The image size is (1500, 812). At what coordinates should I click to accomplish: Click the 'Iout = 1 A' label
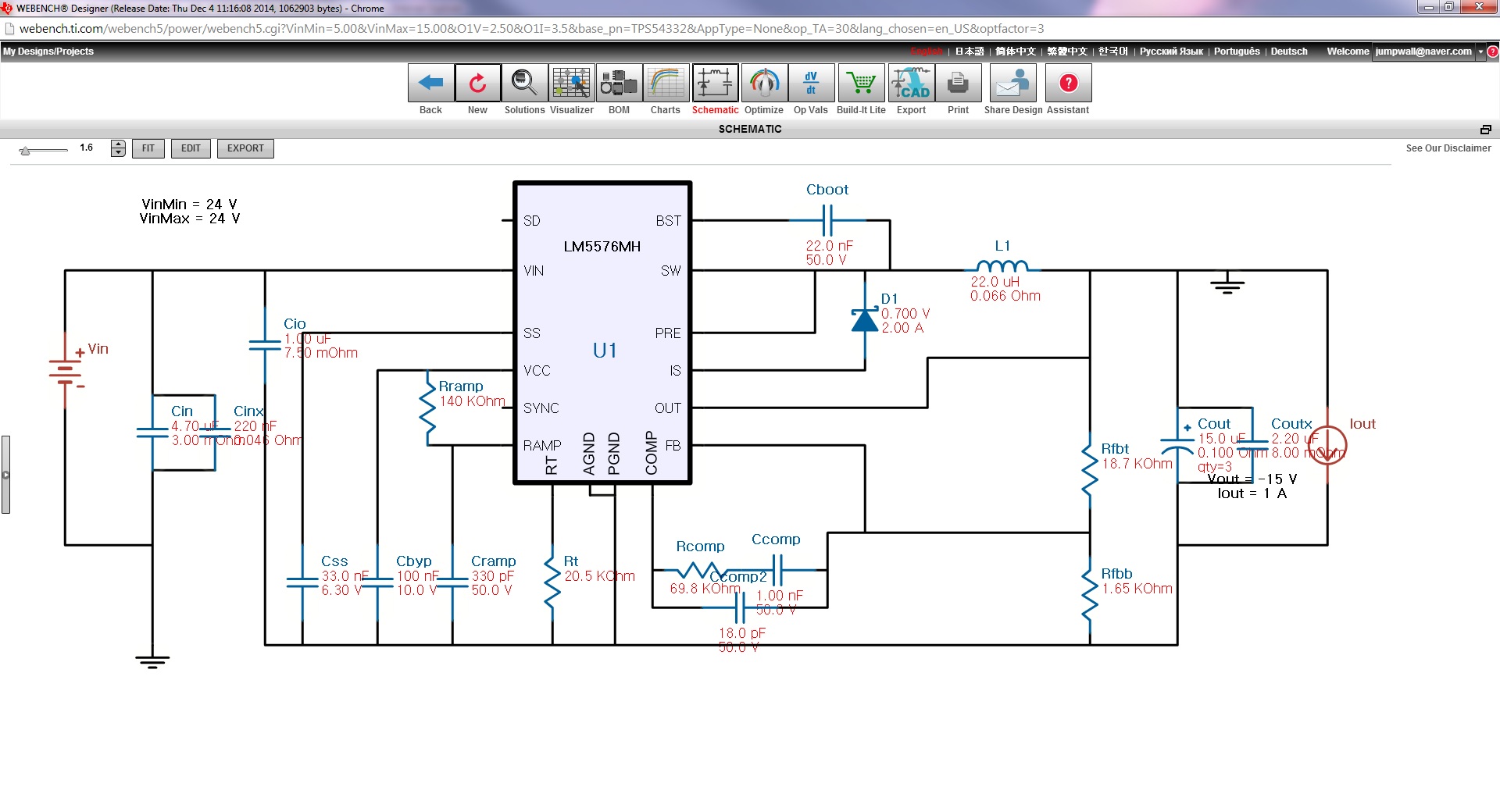point(1252,493)
